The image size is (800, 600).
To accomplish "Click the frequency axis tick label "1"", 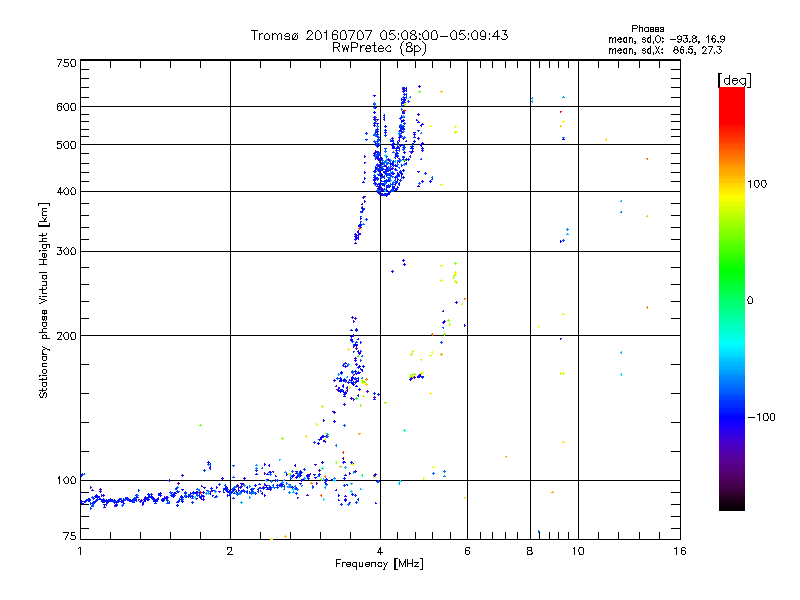I will pos(80,551).
